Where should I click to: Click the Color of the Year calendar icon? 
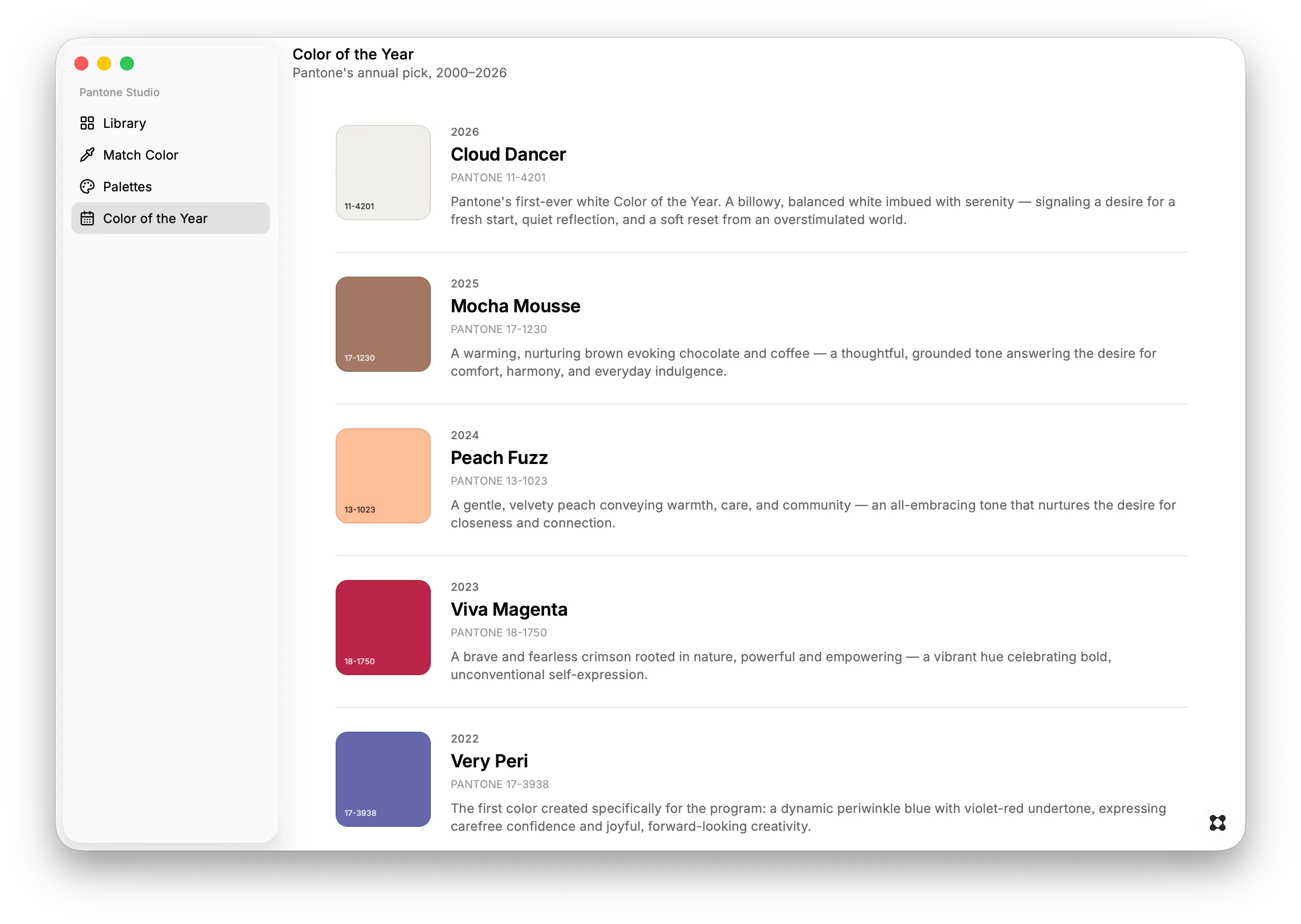(x=87, y=219)
